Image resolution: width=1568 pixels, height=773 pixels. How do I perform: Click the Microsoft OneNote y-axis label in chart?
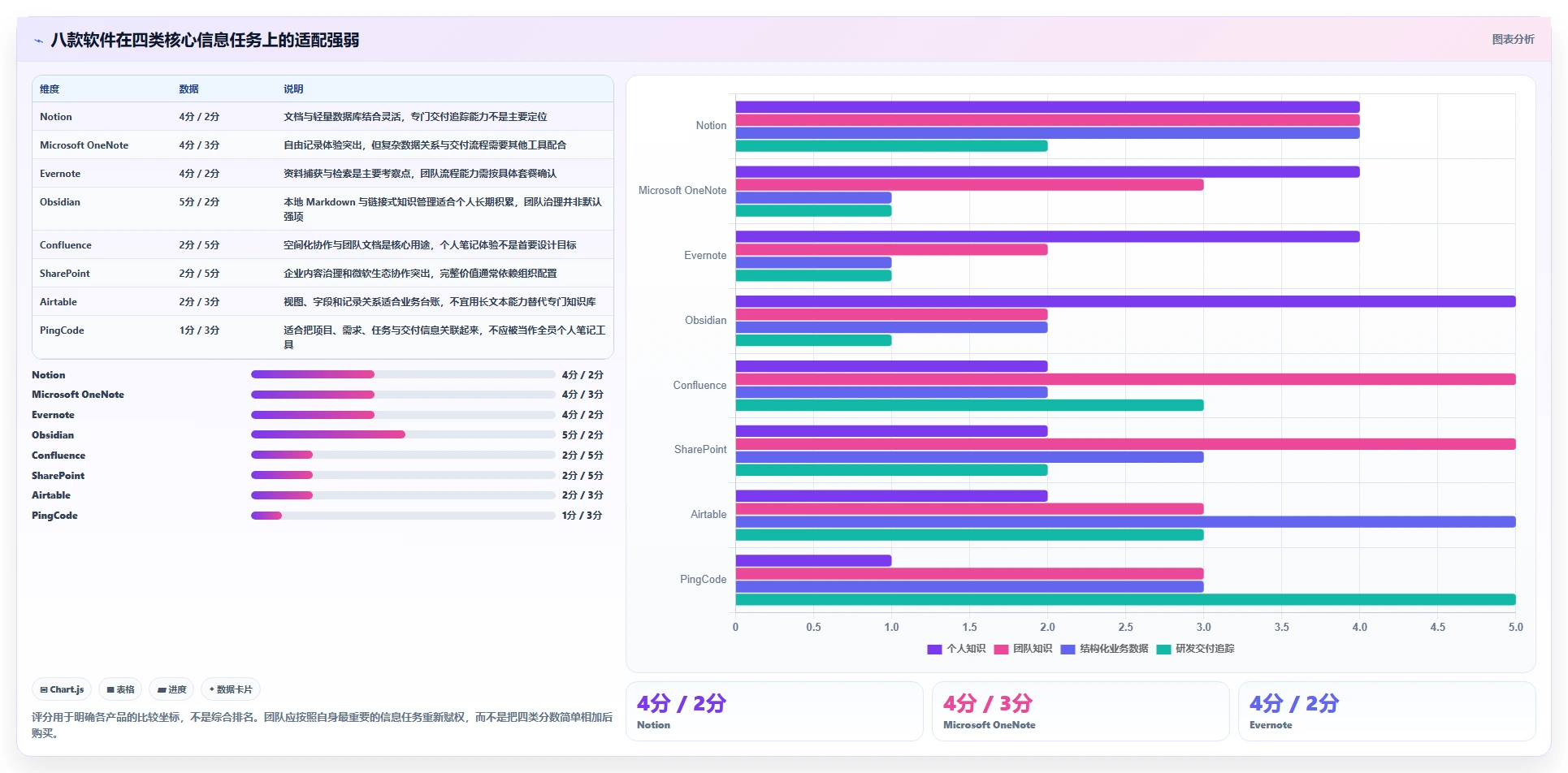[x=682, y=191]
